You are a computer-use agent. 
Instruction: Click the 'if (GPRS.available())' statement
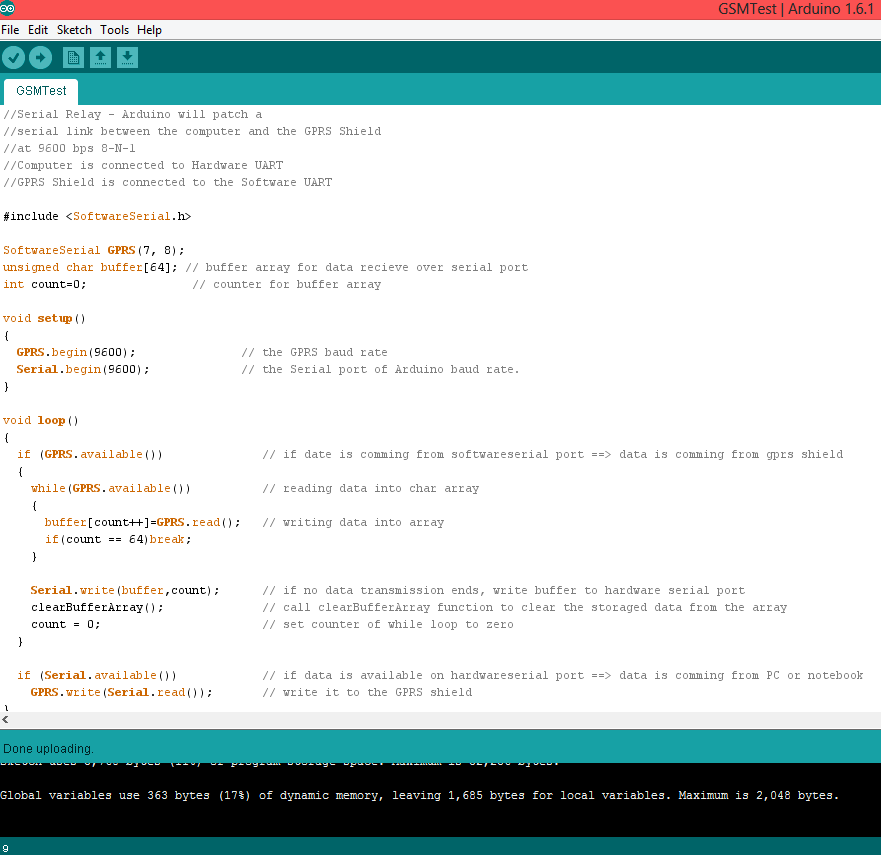pyautogui.click(x=90, y=454)
